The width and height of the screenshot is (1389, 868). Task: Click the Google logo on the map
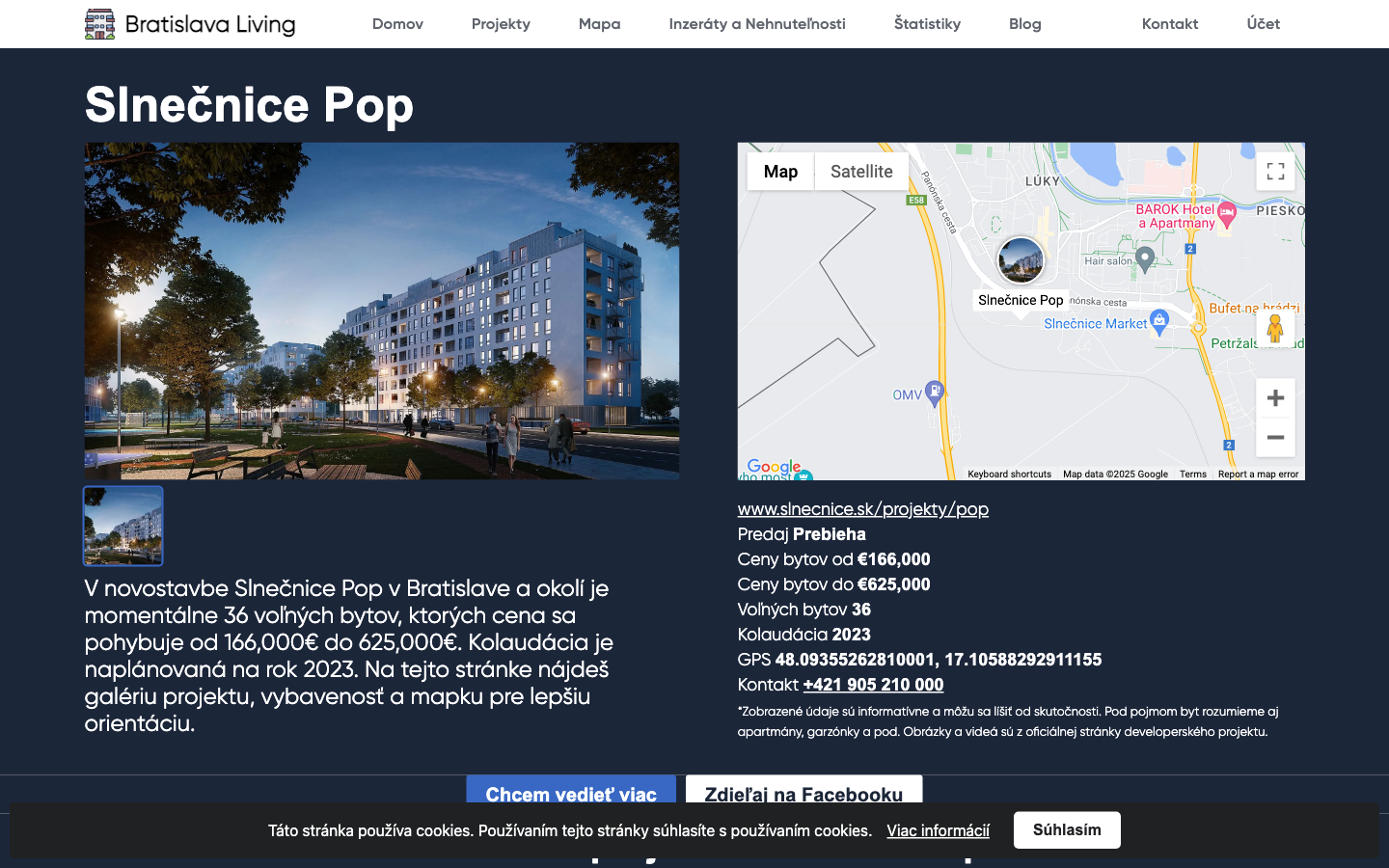pos(770,466)
